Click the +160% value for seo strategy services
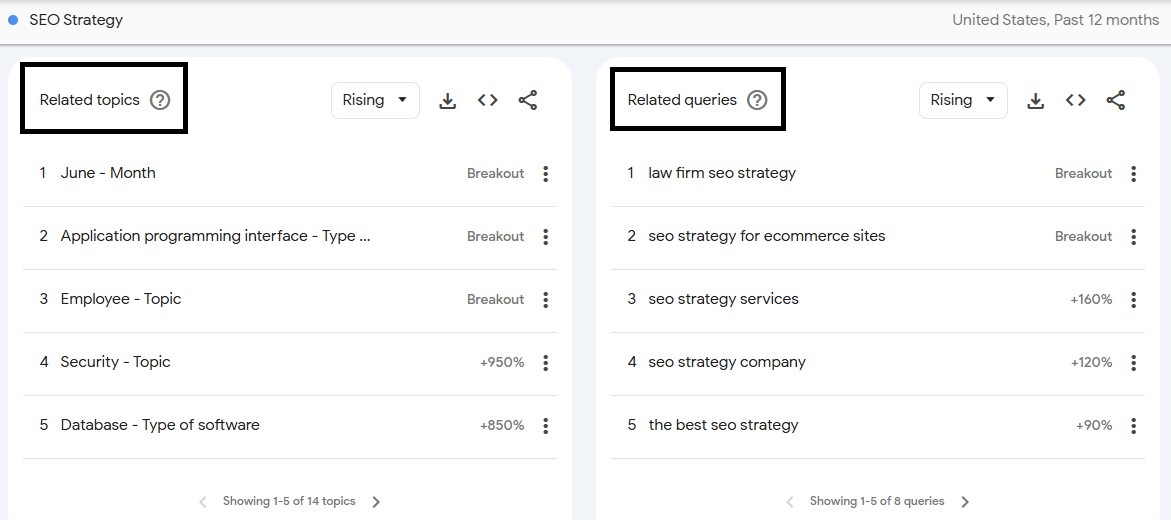The height and width of the screenshot is (520, 1171). [1091, 300]
